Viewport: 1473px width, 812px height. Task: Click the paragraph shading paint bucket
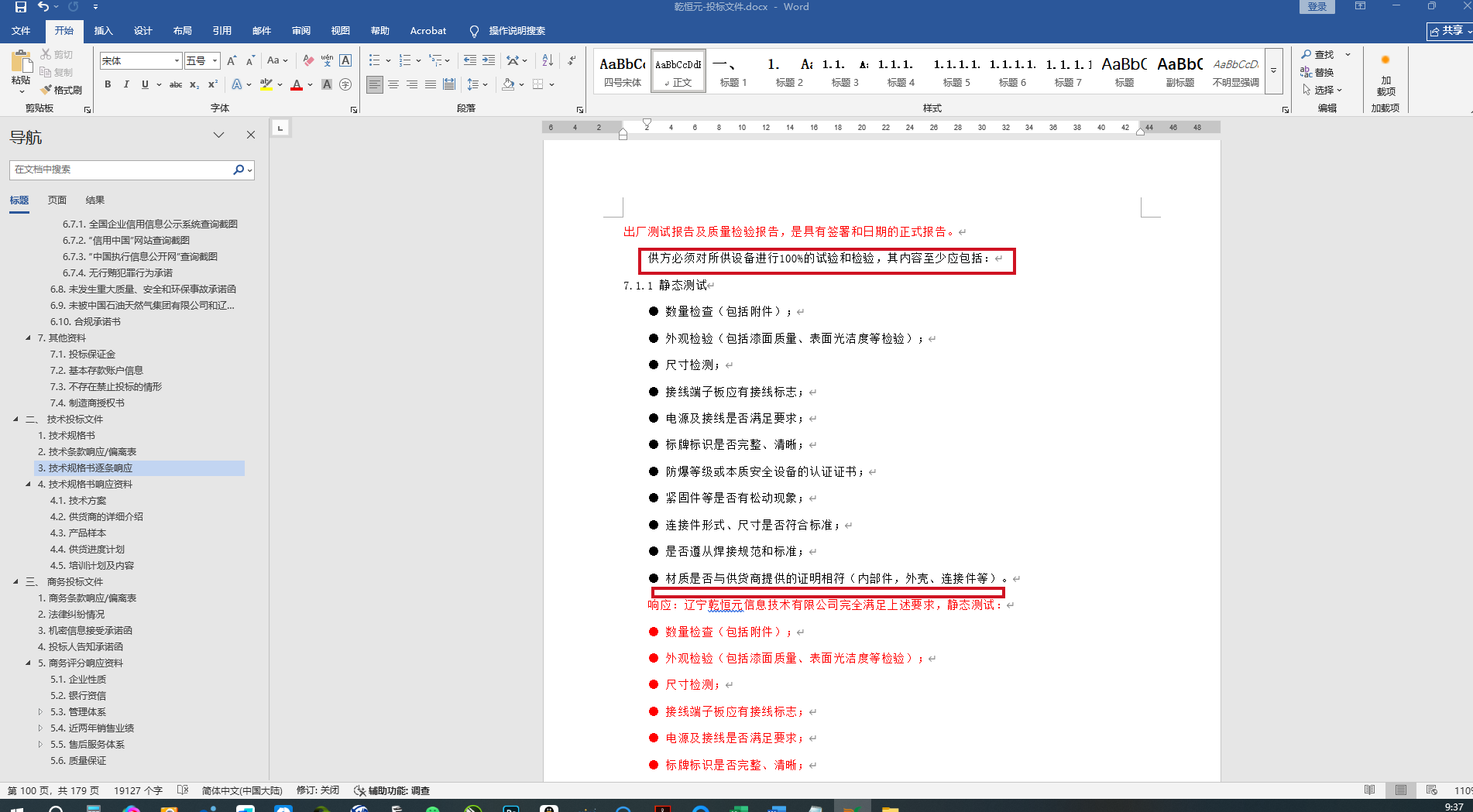[x=508, y=84]
